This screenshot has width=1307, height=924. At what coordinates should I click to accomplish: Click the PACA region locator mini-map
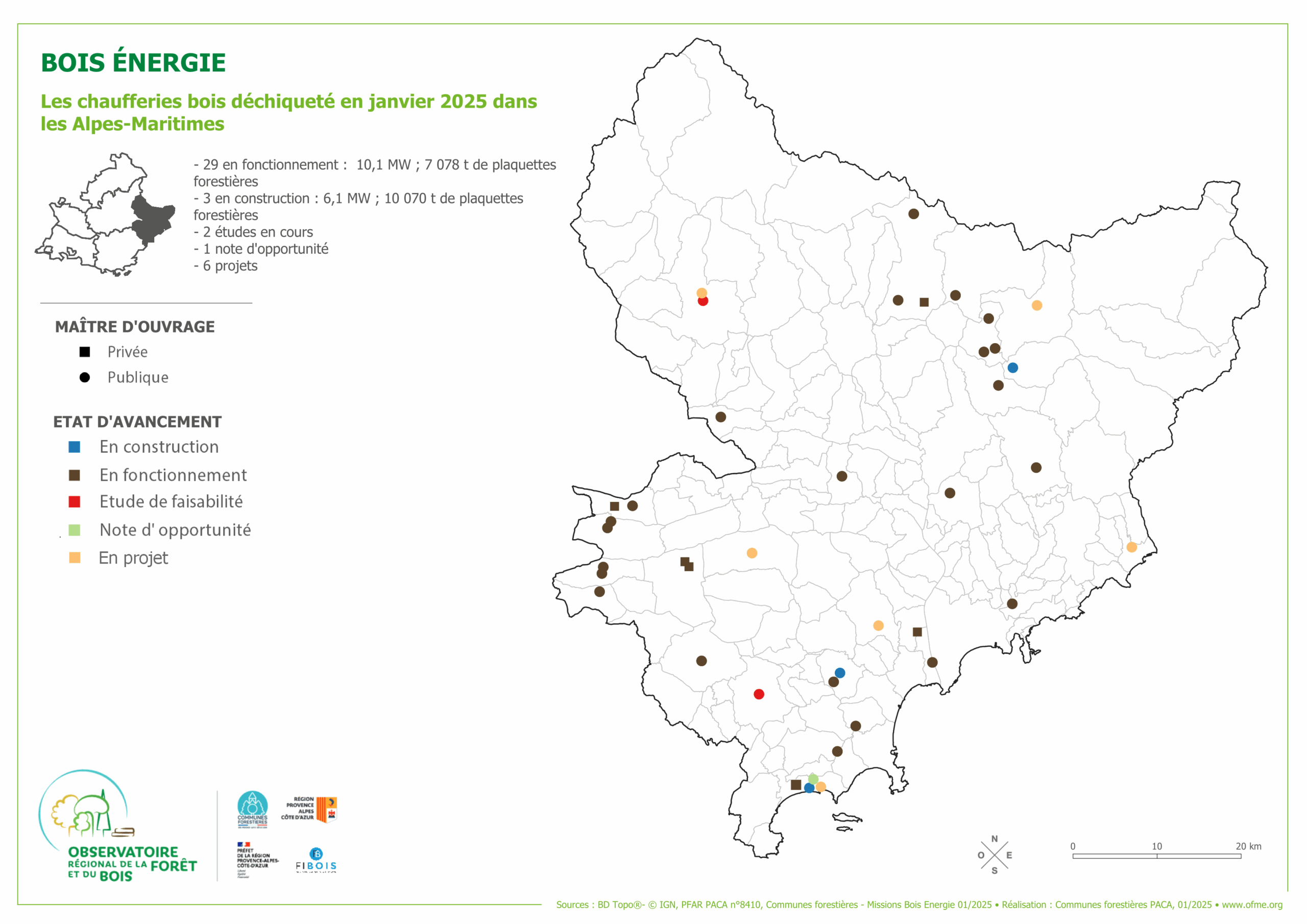(x=105, y=214)
